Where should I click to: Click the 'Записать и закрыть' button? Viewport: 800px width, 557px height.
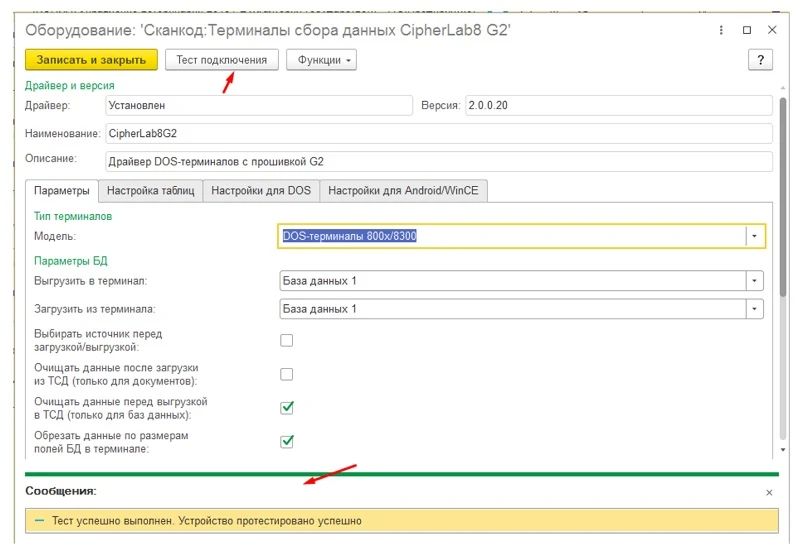pyautogui.click(x=91, y=60)
